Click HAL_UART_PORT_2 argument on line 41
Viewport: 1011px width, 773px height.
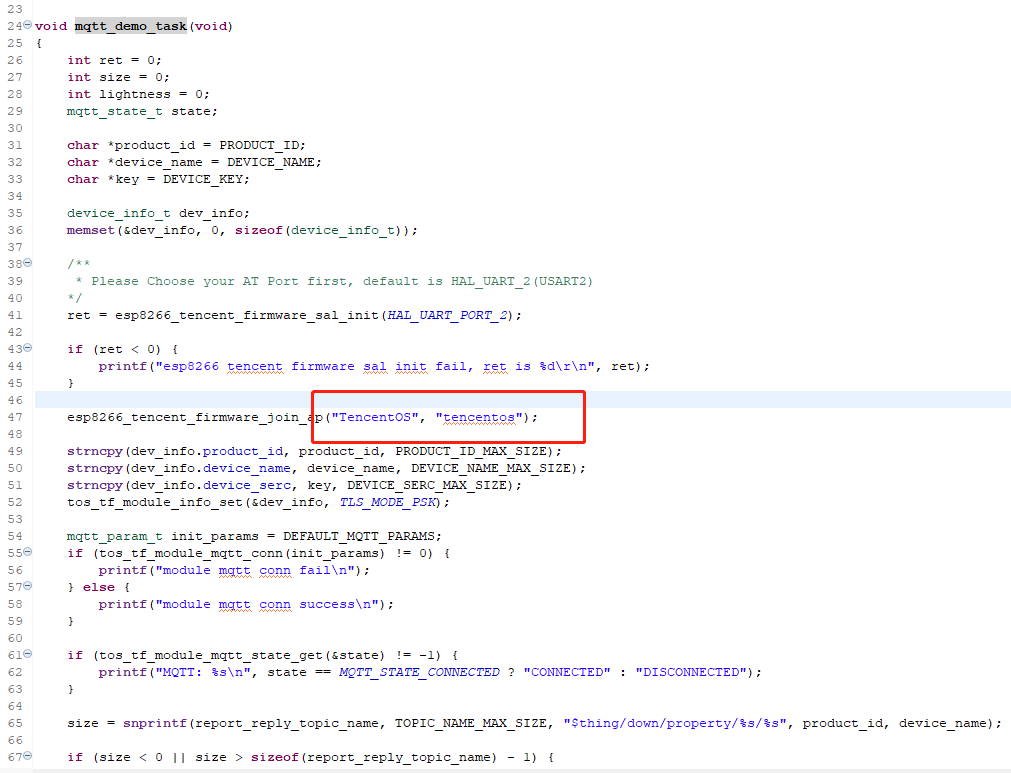[x=446, y=315]
